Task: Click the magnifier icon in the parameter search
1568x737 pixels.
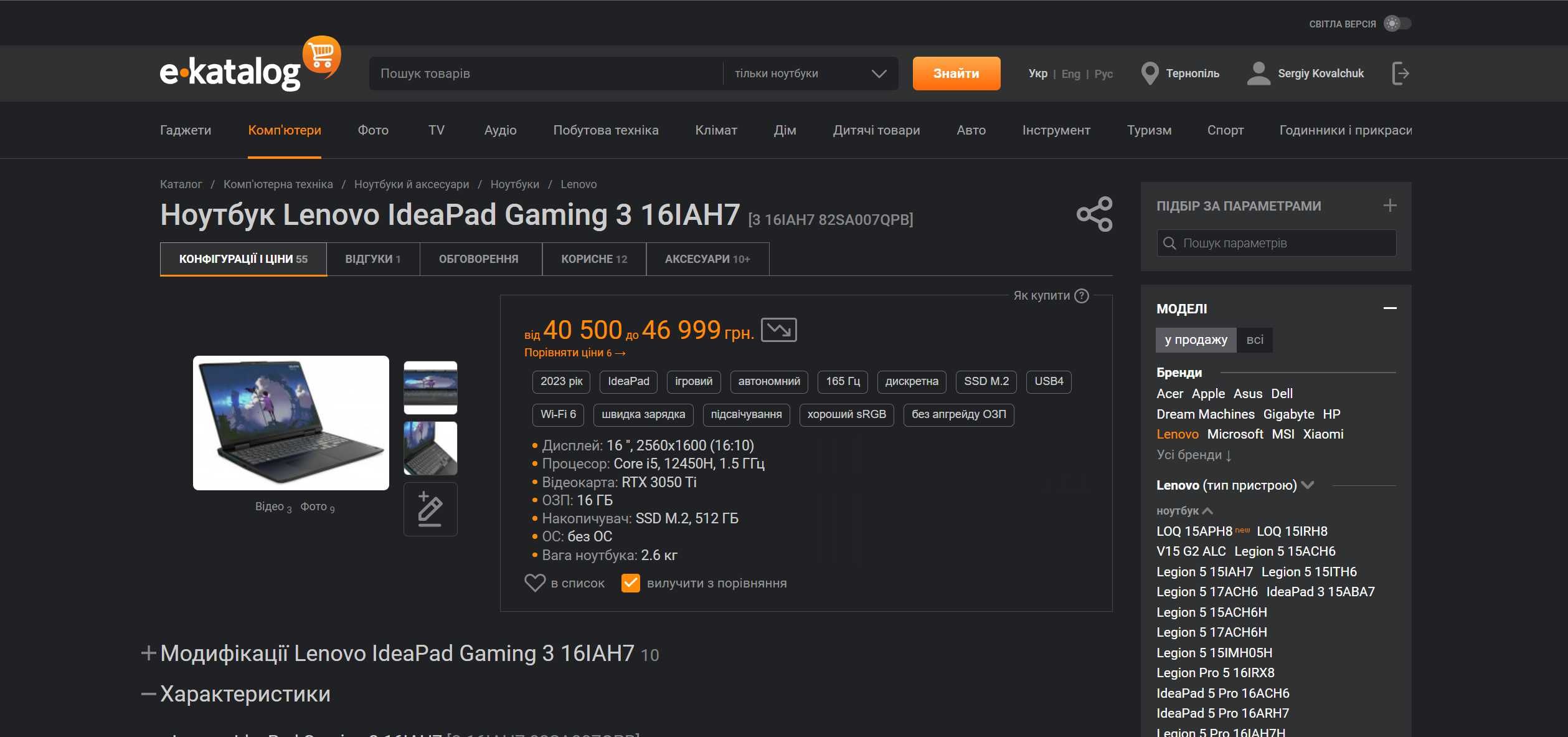Action: click(x=1169, y=243)
